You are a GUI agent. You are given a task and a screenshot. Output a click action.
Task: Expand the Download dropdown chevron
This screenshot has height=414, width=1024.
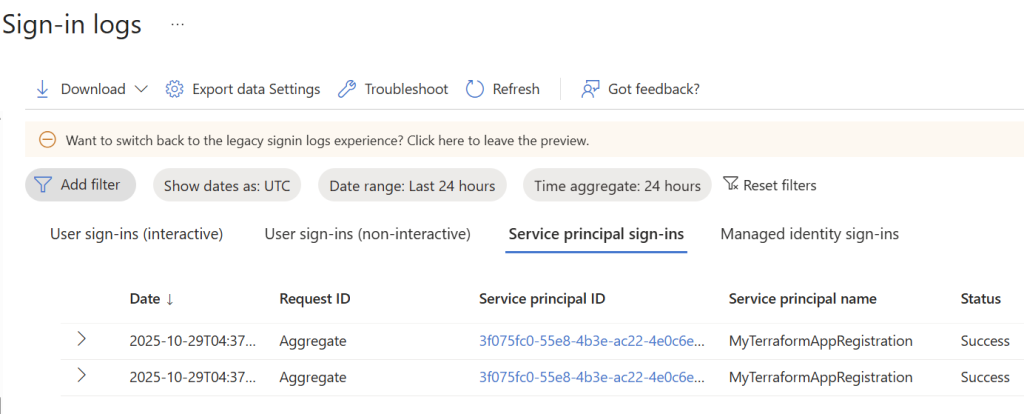140,89
